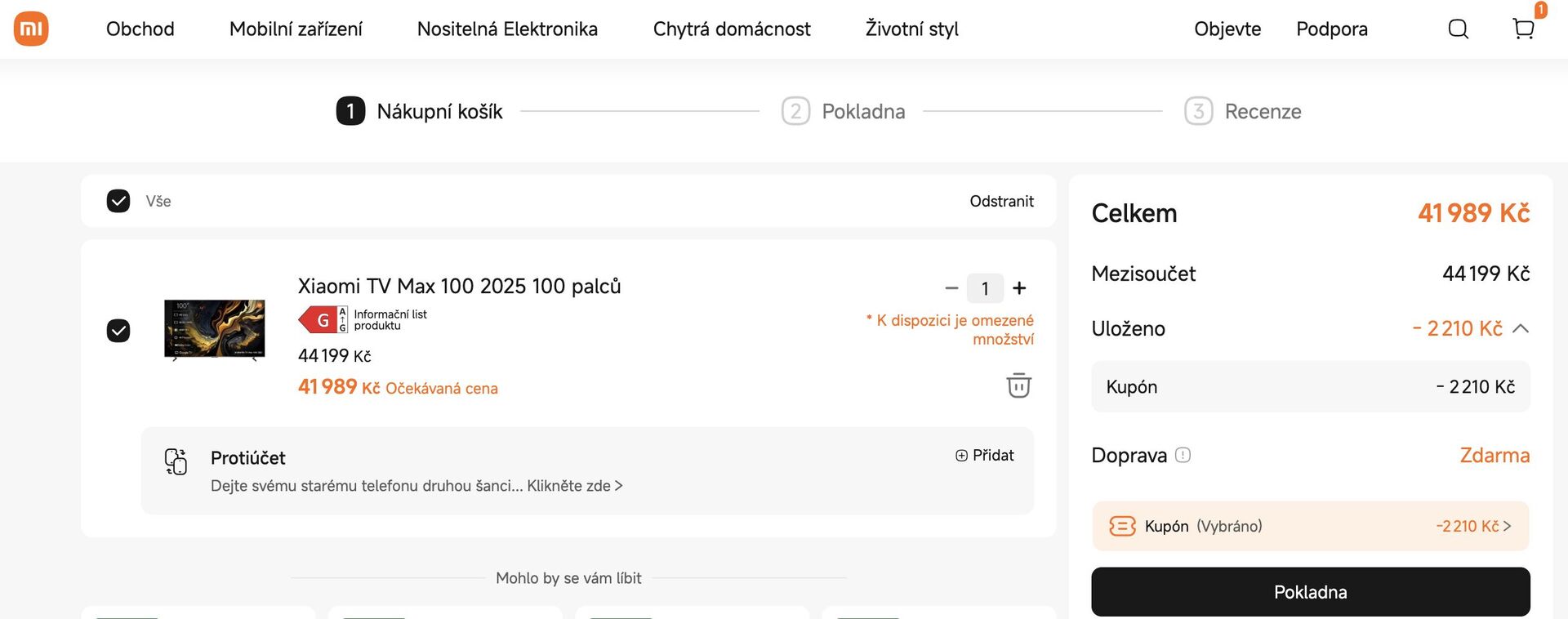
Task: Toggle the Vše select-all checkbox
Action: click(x=118, y=201)
